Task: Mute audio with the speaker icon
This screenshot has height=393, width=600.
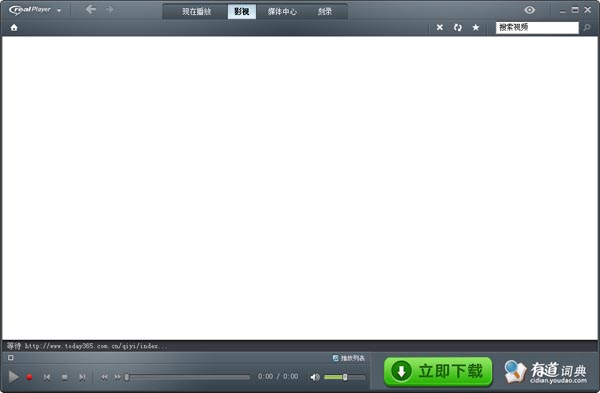Action: (315, 377)
